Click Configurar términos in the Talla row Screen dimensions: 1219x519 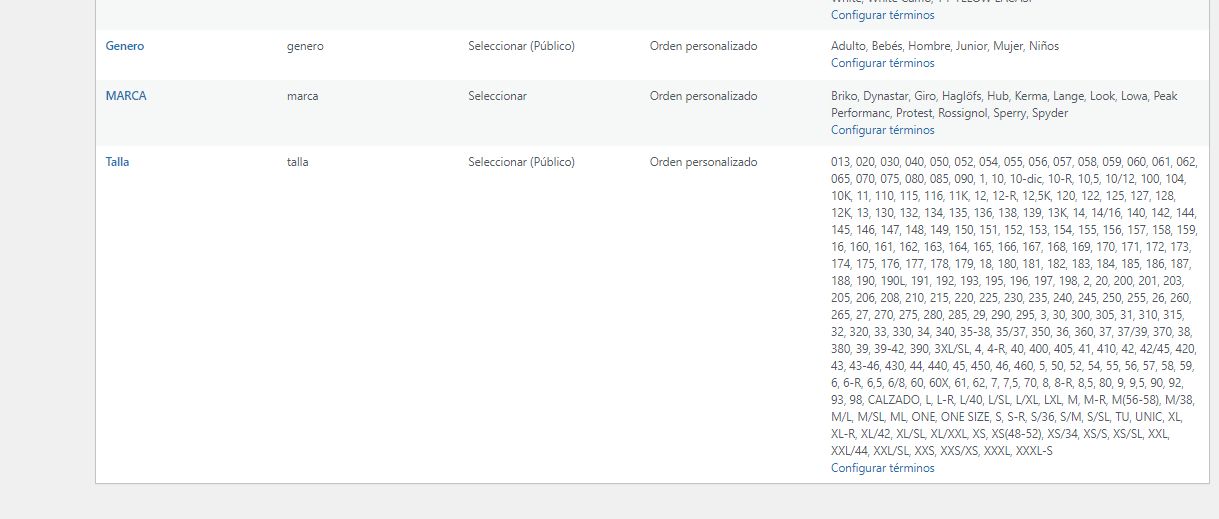[x=883, y=468]
